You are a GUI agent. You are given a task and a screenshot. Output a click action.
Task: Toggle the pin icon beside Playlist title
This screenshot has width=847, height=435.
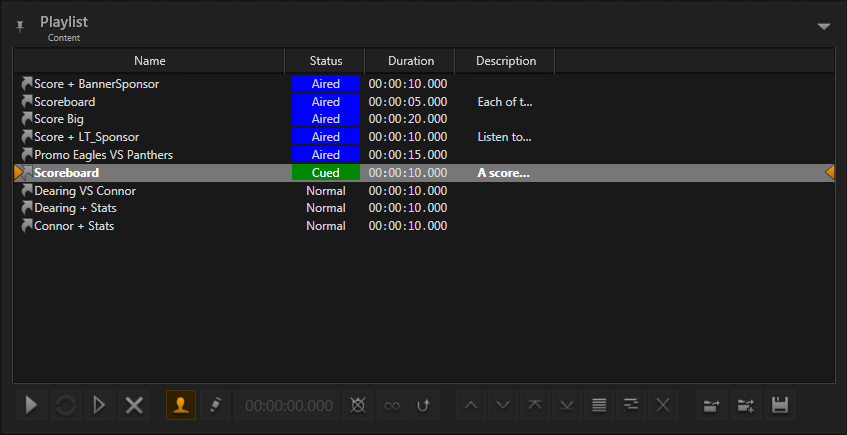click(20, 26)
